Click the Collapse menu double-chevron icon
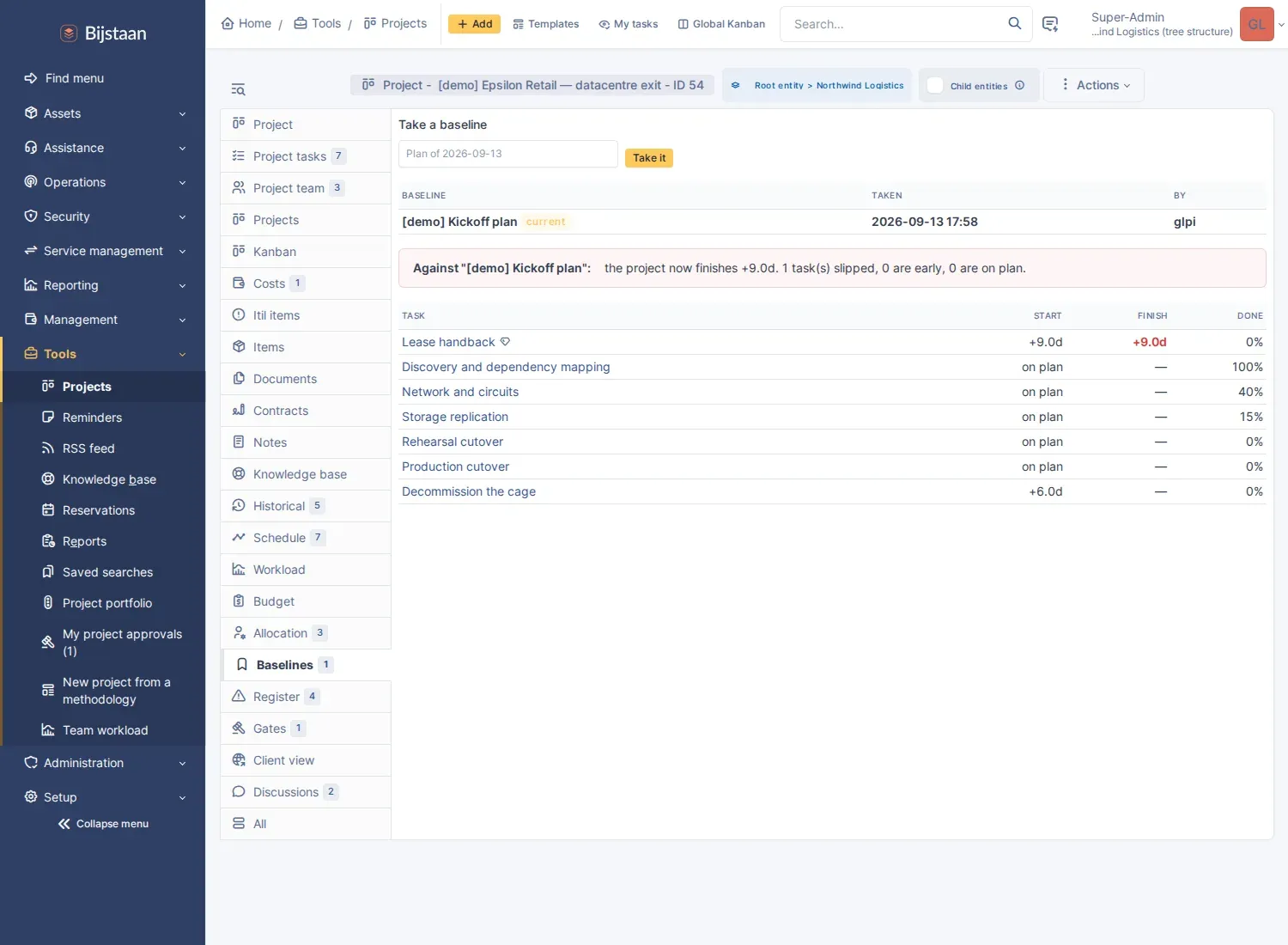 tap(64, 824)
